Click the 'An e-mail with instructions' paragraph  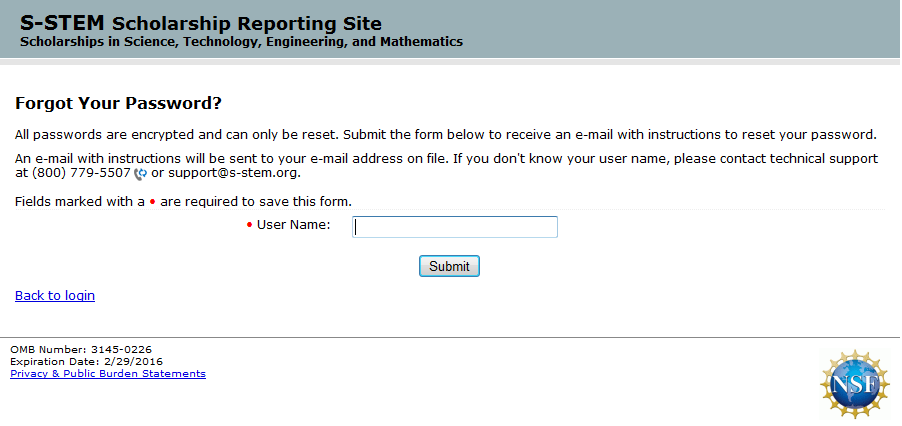click(445, 159)
